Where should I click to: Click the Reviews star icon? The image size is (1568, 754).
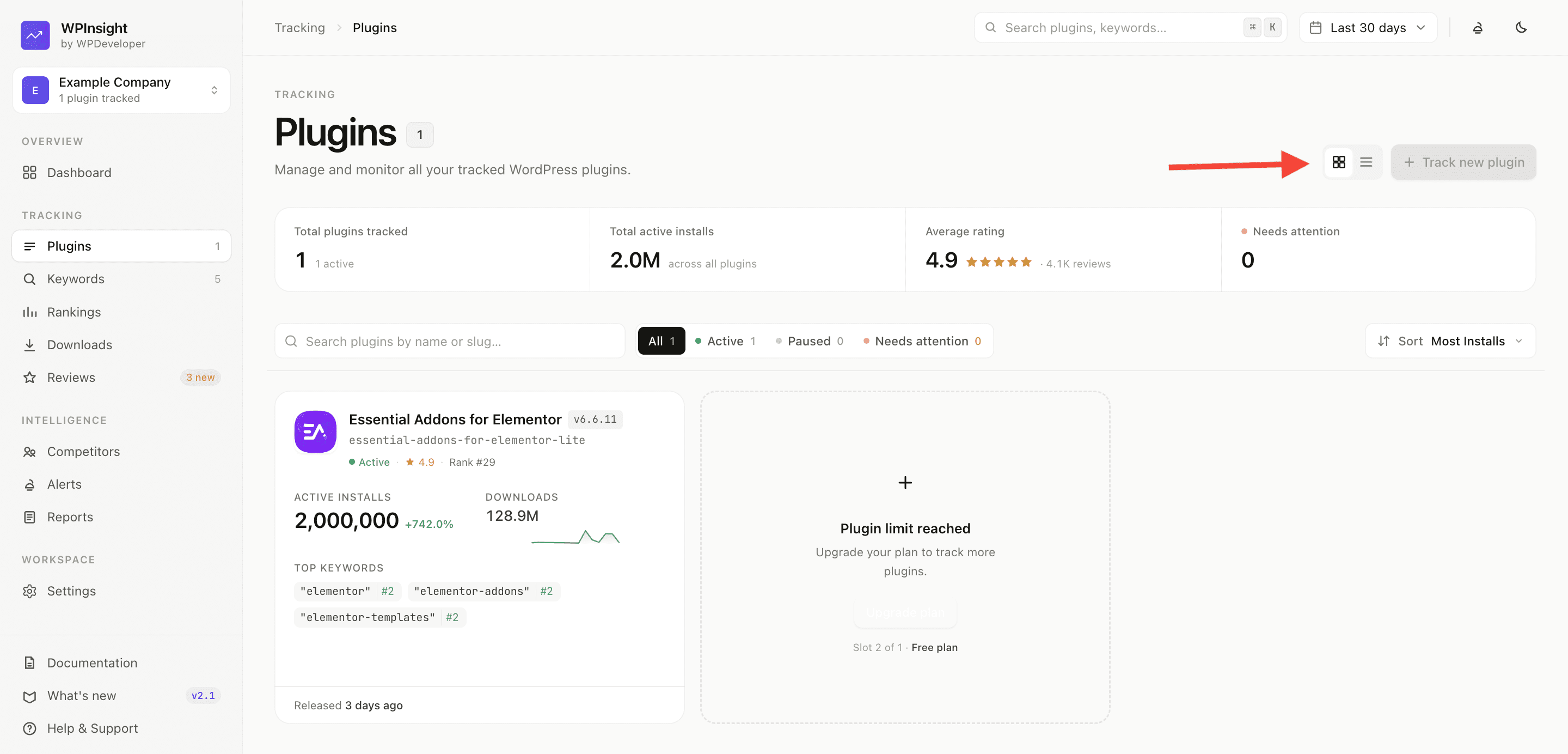coord(29,378)
